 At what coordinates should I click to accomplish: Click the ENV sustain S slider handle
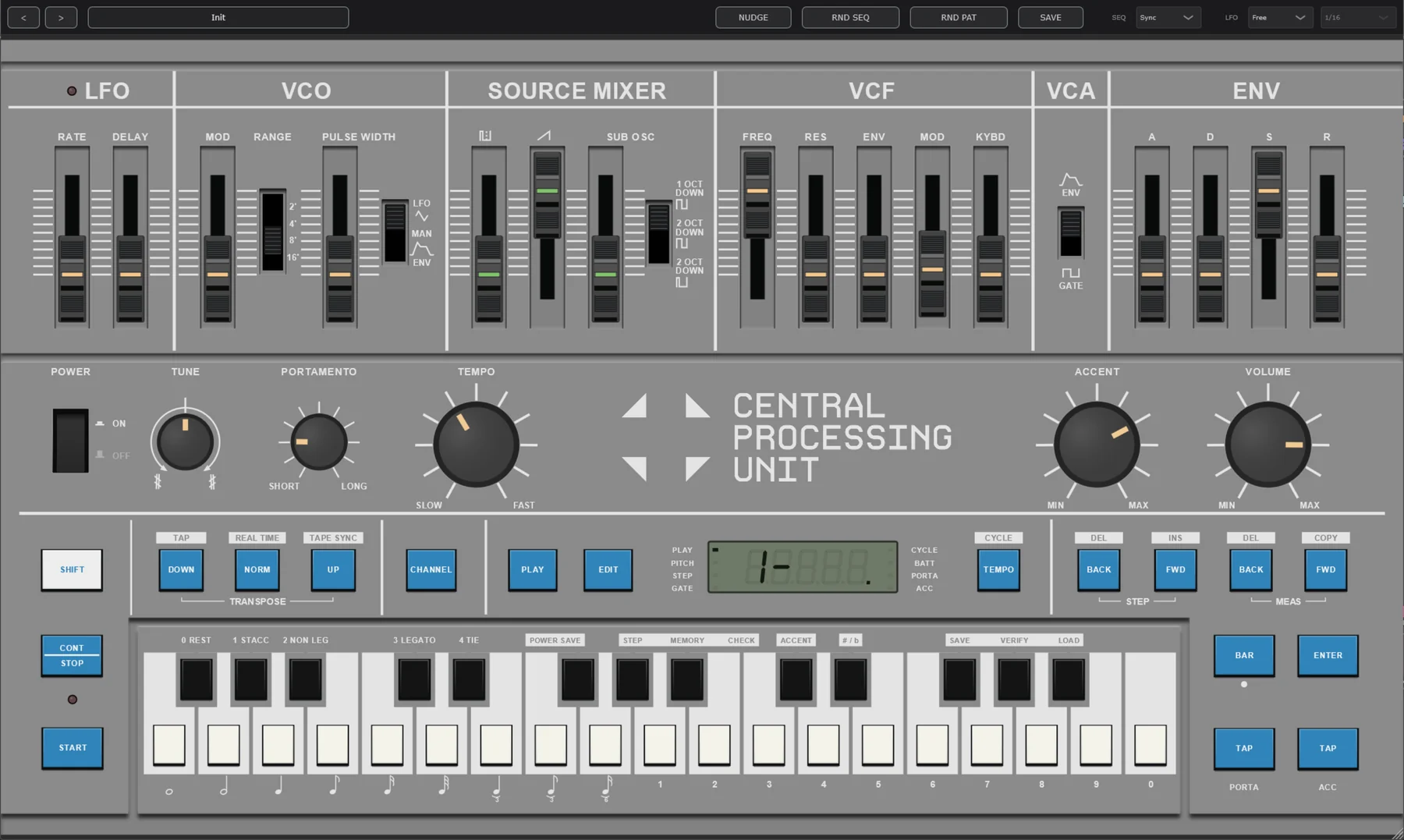pos(1269,194)
